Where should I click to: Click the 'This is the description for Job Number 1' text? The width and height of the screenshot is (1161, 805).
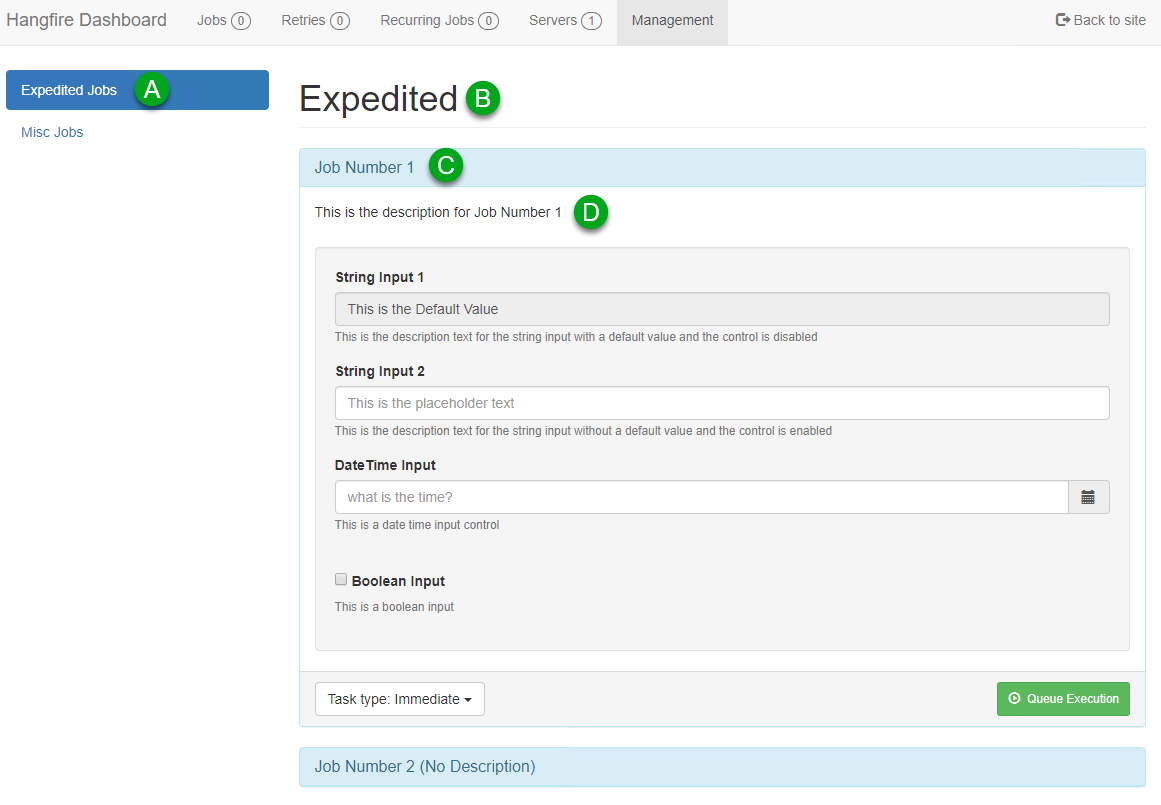438,213
